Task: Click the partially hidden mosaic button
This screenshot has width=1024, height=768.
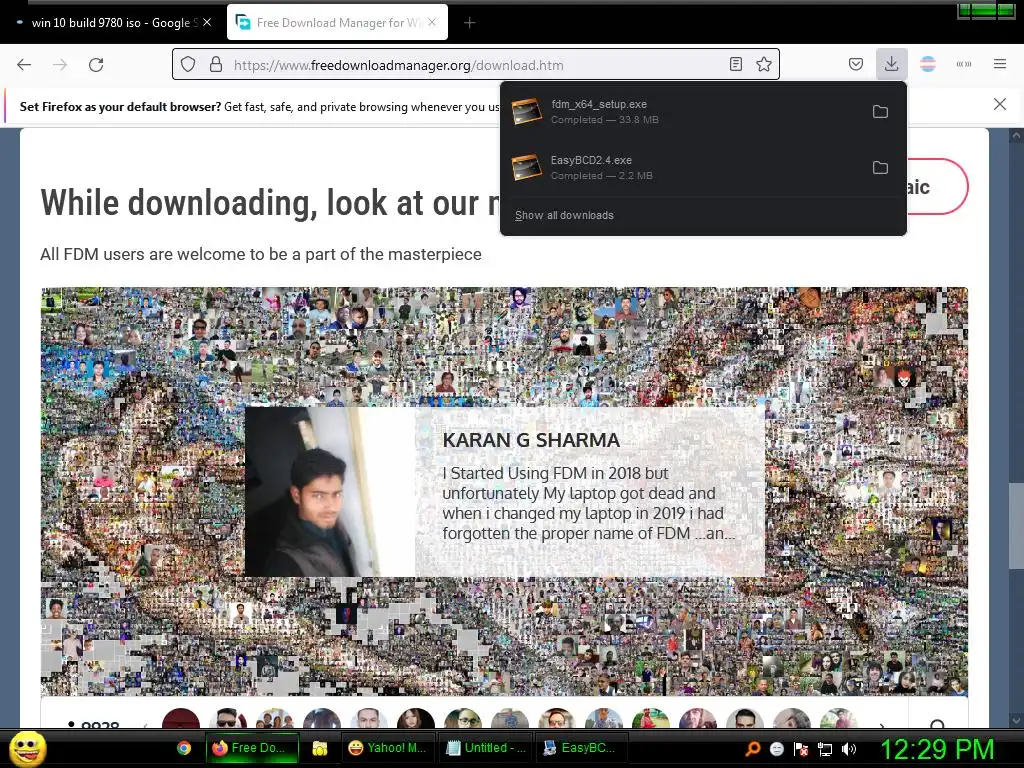Action: point(937,187)
